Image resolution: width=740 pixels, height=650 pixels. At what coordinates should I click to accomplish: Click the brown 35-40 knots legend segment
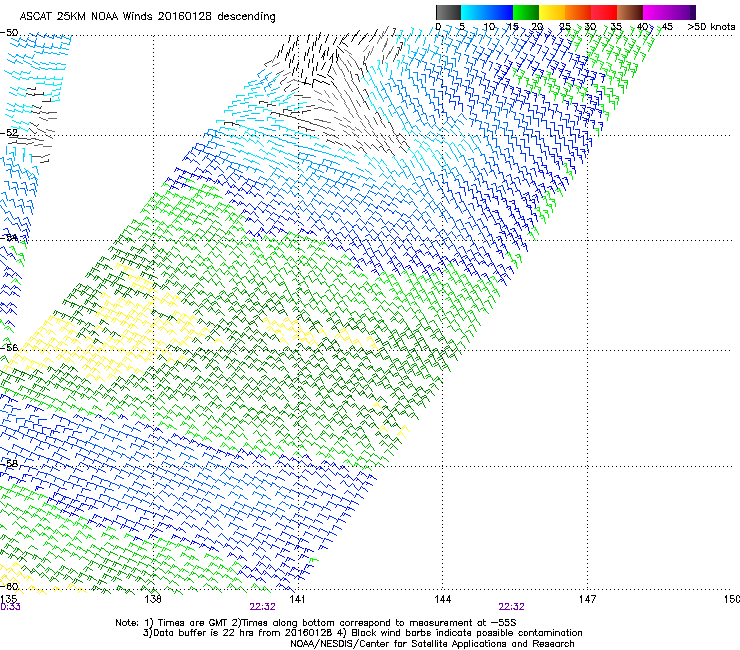pos(630,12)
